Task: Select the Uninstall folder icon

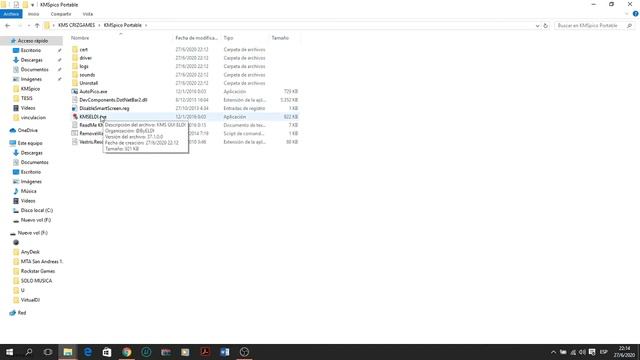Action: [75, 83]
